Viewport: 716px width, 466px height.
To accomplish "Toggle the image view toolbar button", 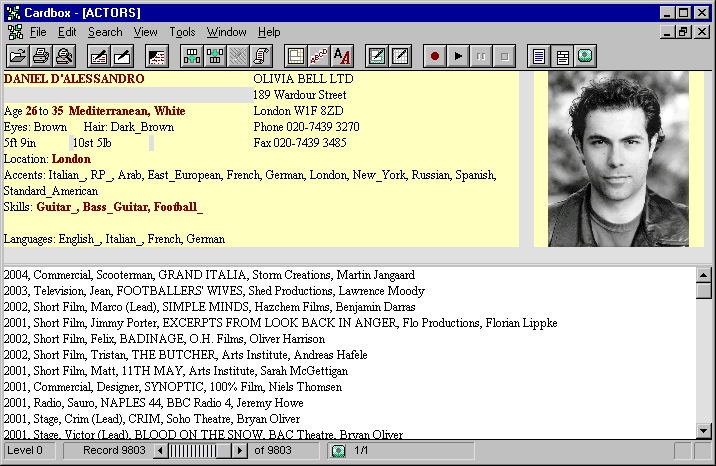I will (584, 56).
